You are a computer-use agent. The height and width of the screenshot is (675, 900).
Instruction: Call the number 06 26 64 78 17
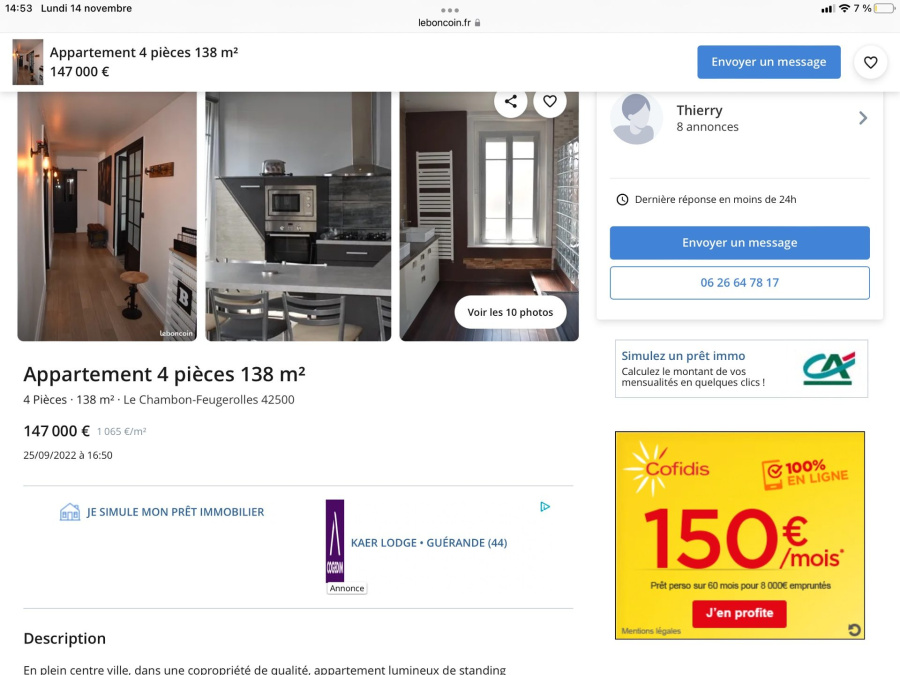(739, 282)
